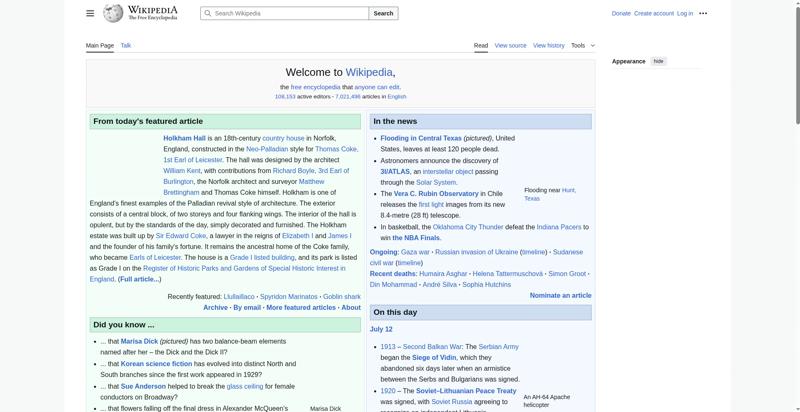Open the Vera C. Rubin Observatory link
800x412 pixels.
(x=436, y=194)
